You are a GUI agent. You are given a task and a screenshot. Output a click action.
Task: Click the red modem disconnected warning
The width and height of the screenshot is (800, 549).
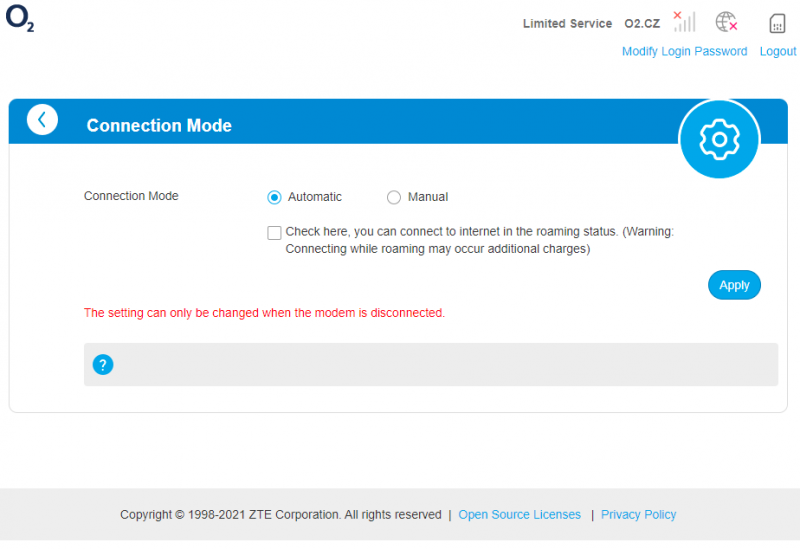coord(264,313)
